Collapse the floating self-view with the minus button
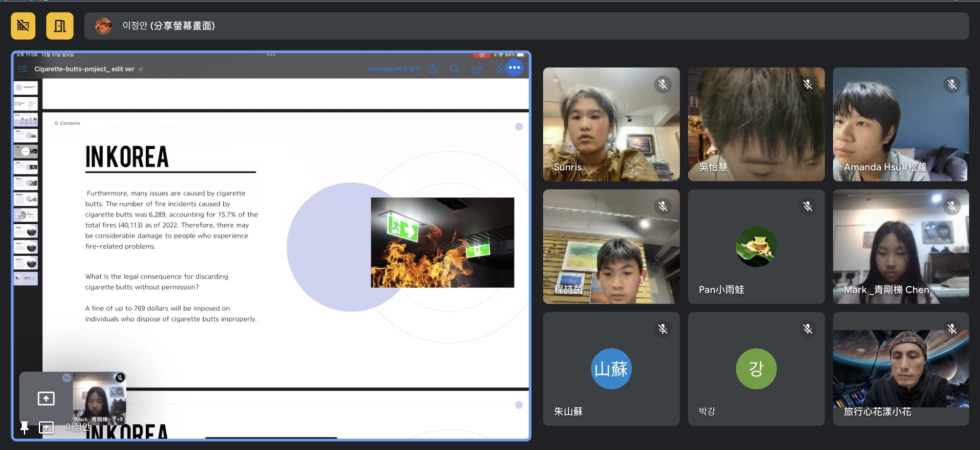Screen dimensions: 980x450 tap(66, 378)
